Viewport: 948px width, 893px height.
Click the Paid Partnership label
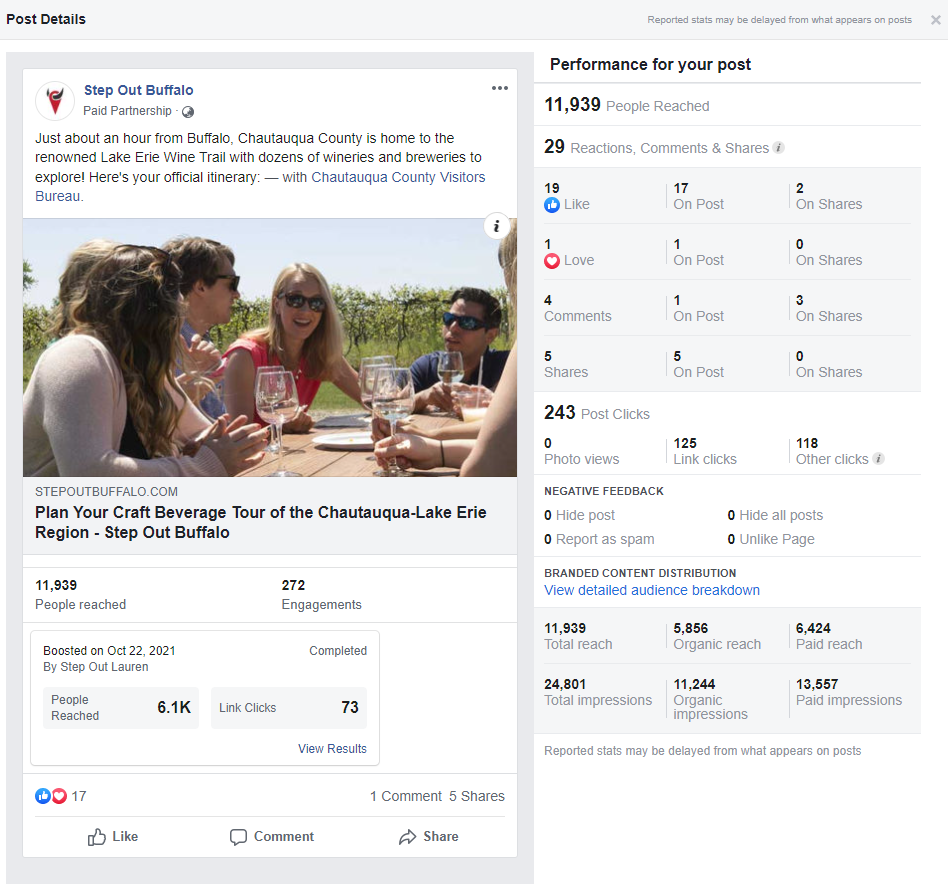(128, 111)
